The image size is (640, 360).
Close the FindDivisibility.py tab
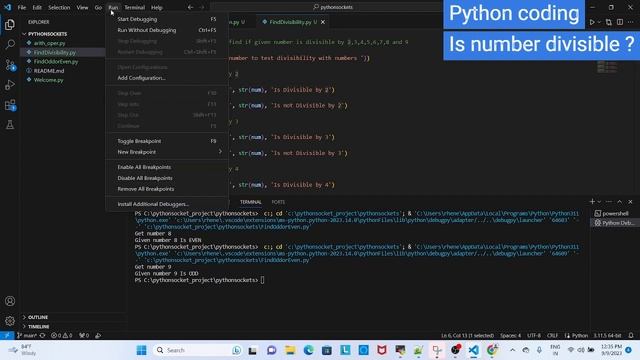coord(323,22)
